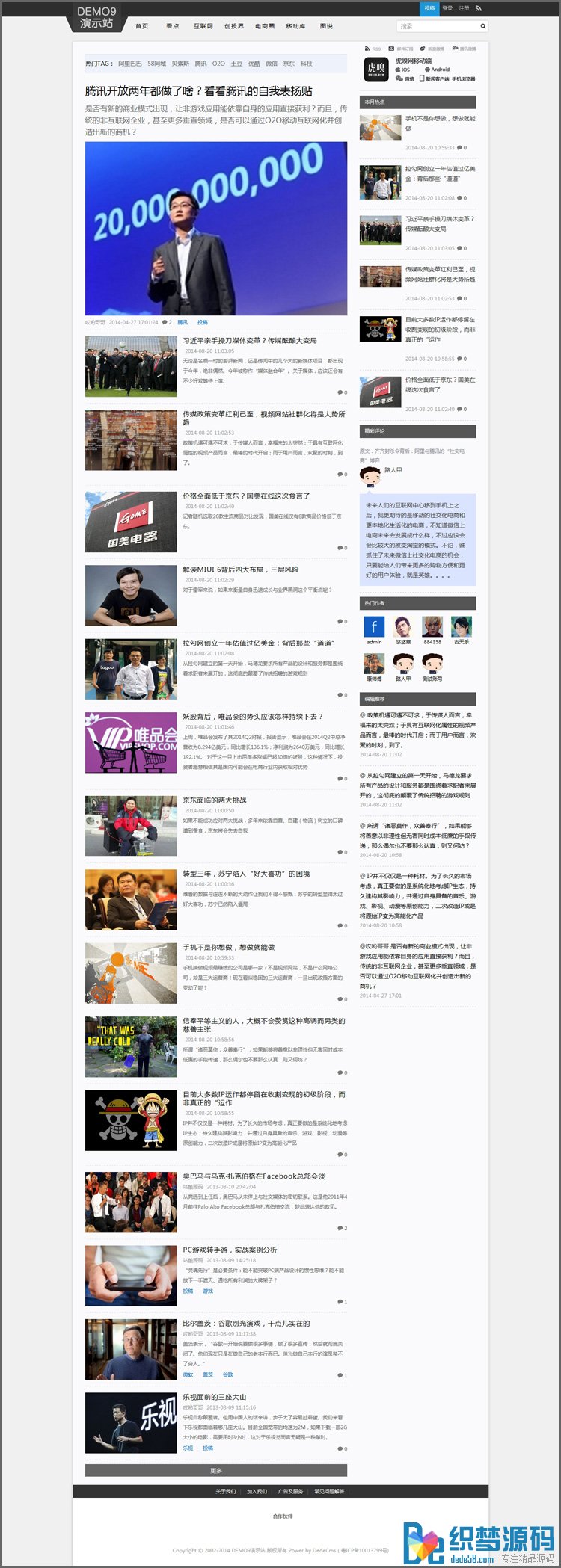Click the DEMO9 演示站 site logo
Image resolution: width=561 pixels, height=1568 pixels.
coord(96,17)
